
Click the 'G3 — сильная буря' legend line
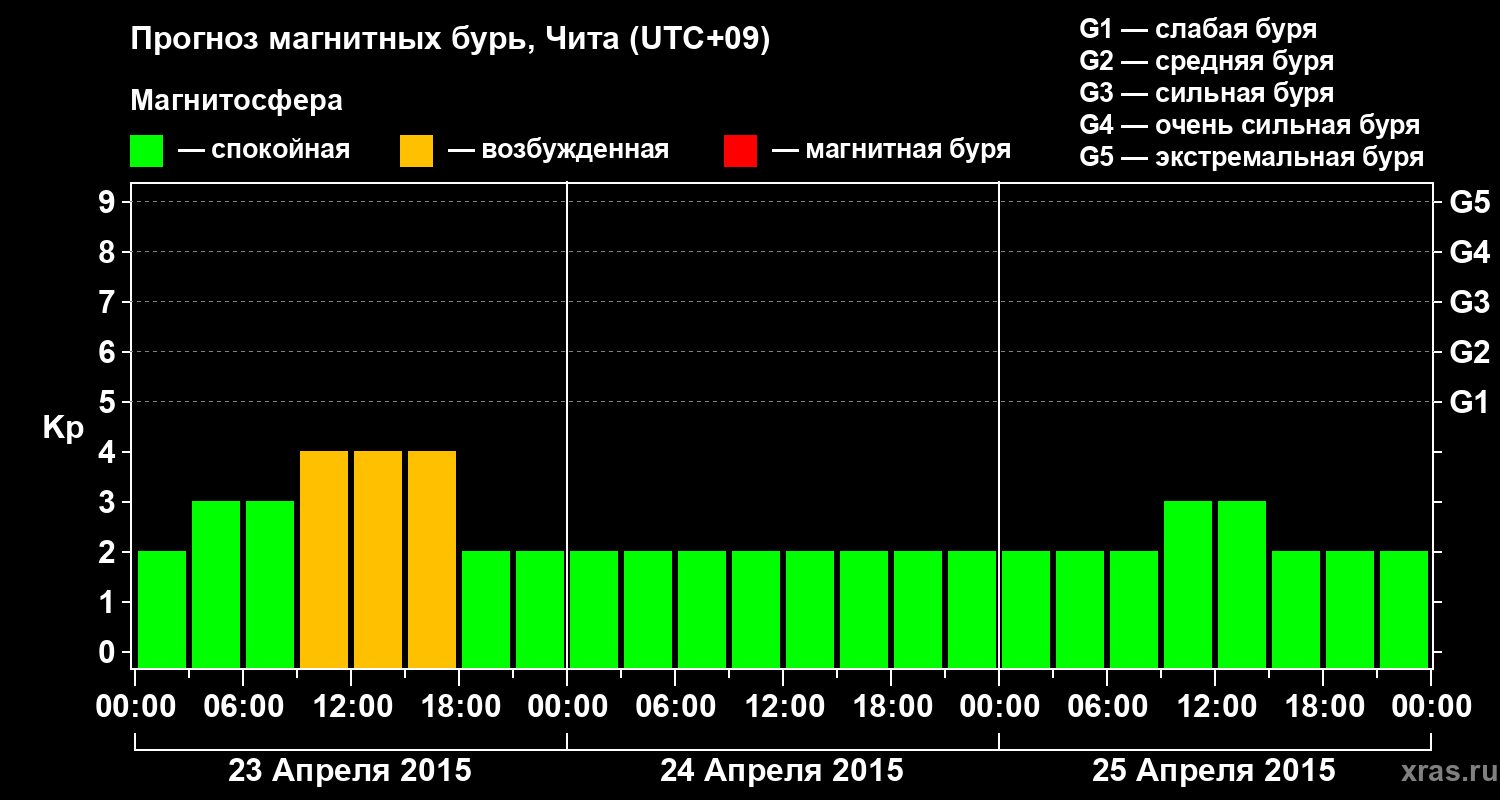tap(1207, 93)
